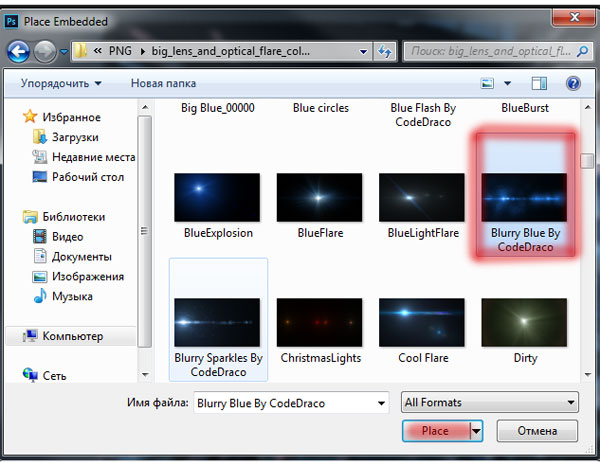Open the All Formats dropdown

489,402
